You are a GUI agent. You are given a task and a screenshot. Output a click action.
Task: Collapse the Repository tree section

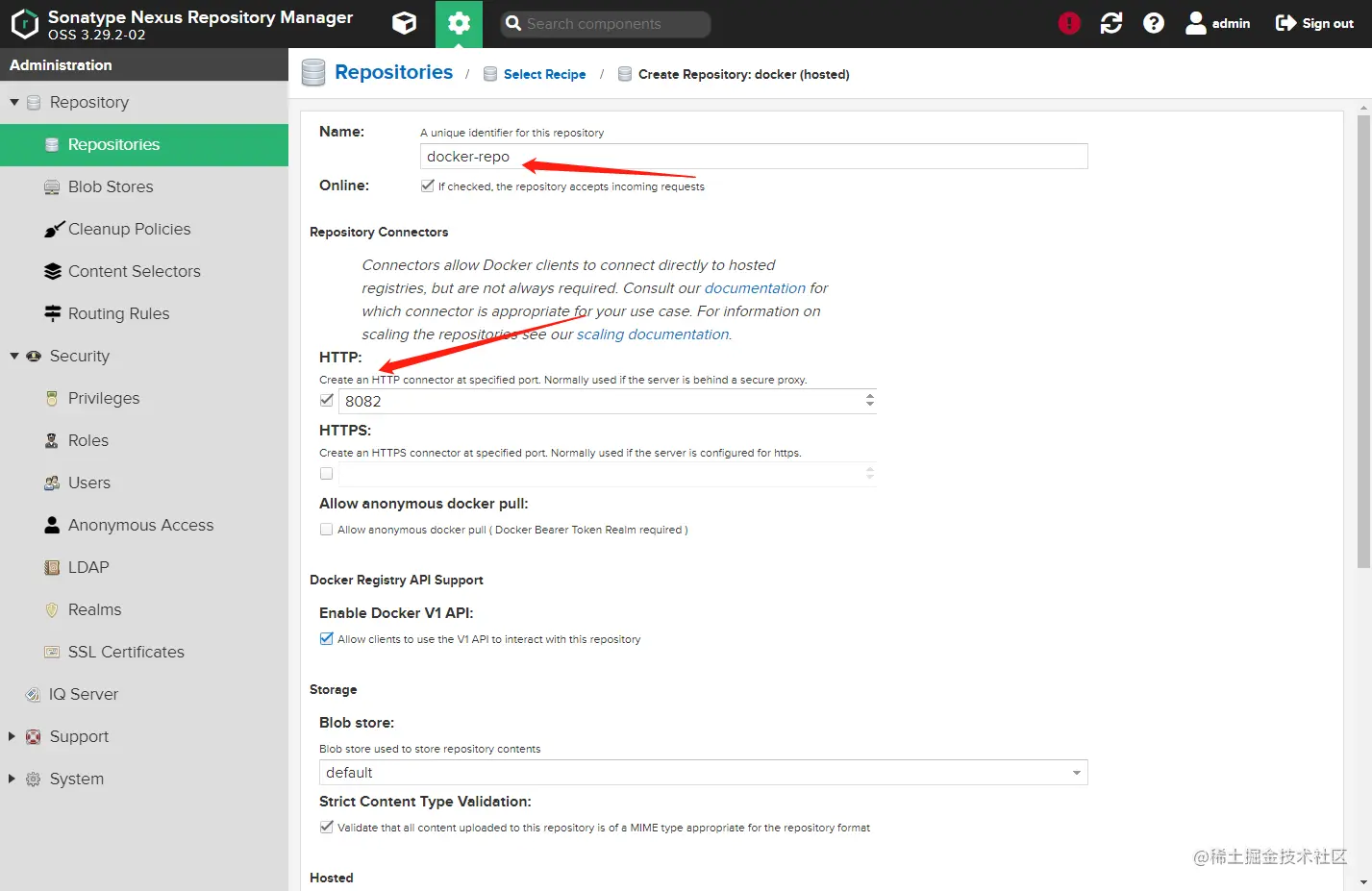point(14,102)
